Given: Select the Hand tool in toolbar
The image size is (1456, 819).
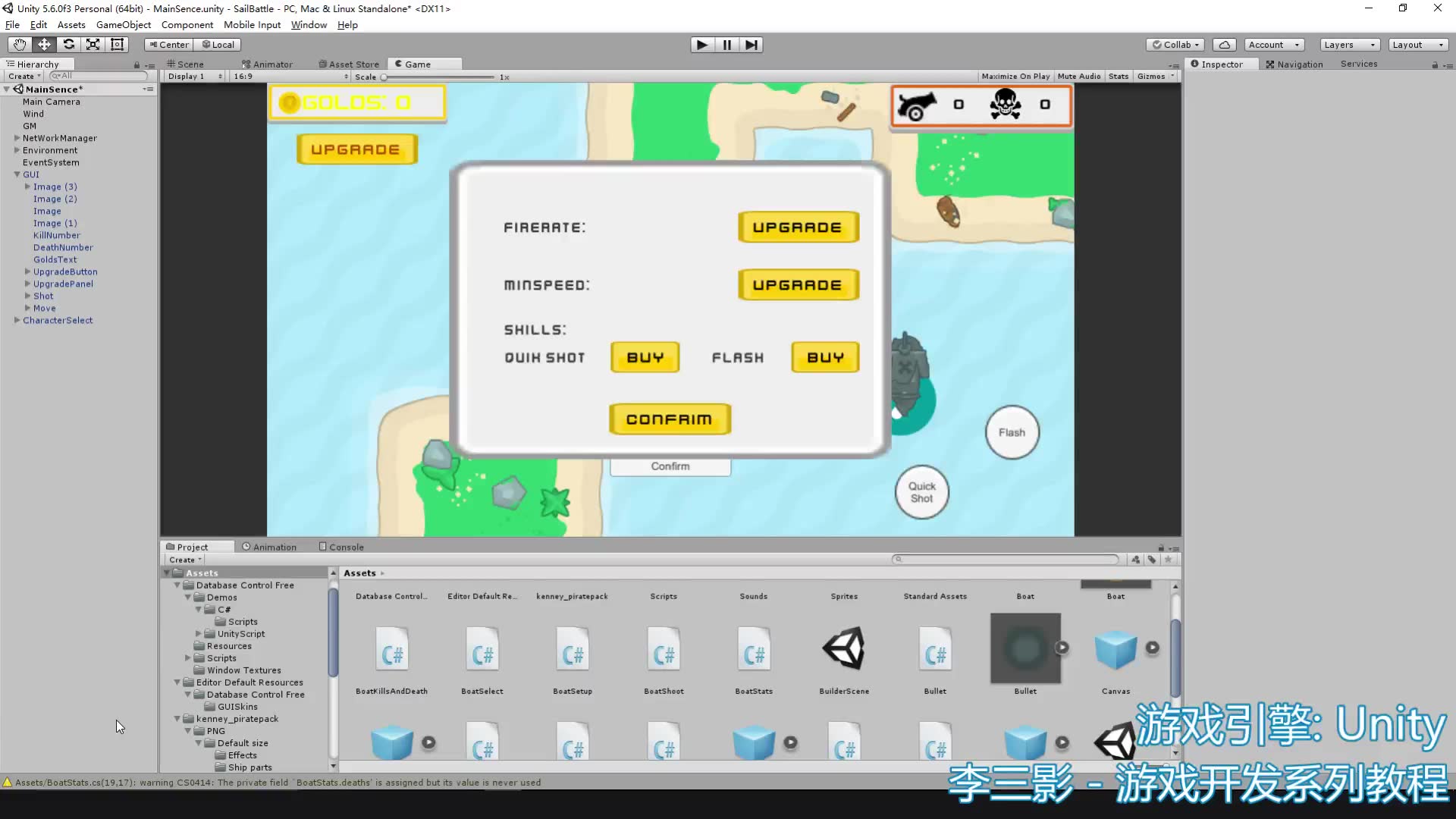Looking at the screenshot, I should [20, 45].
